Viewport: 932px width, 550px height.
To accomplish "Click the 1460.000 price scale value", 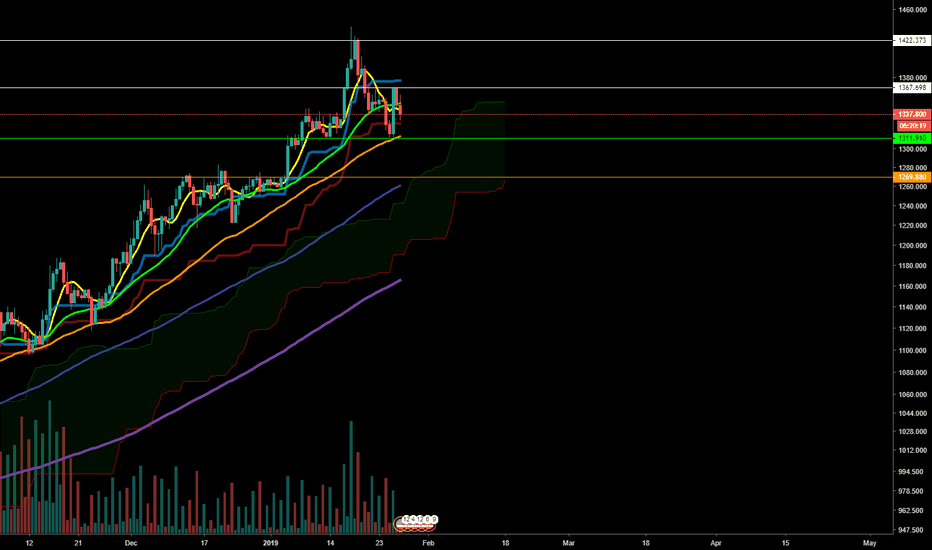I will click(913, 10).
